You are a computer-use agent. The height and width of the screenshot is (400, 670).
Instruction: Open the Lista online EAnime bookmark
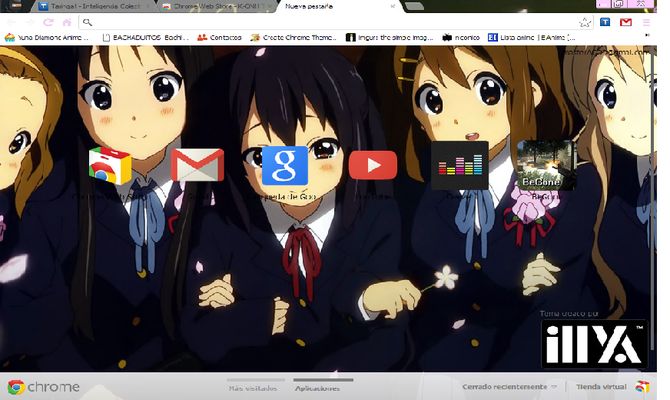coord(532,38)
